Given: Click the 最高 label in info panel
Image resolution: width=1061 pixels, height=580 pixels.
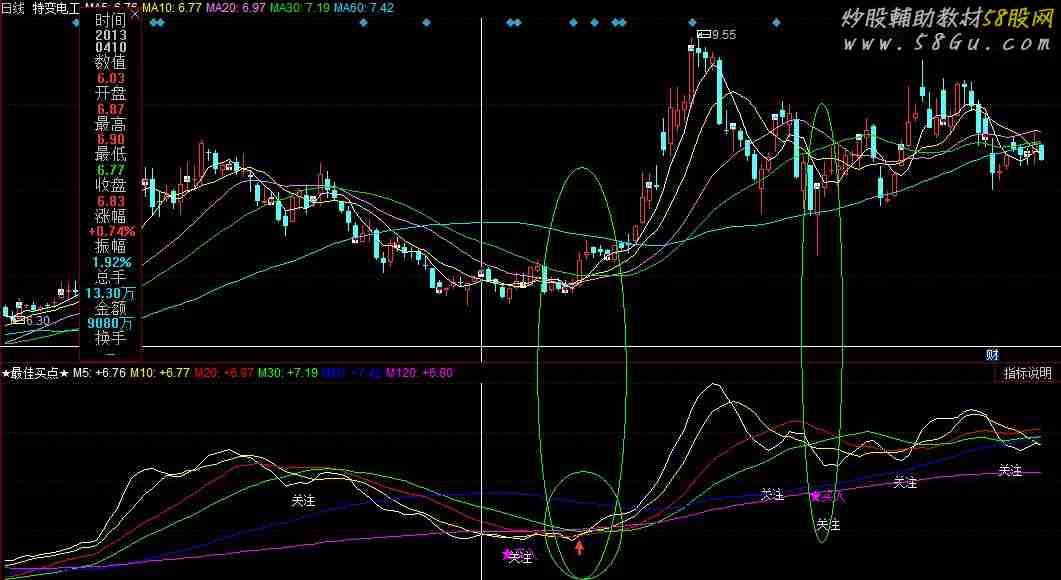Looking at the screenshot, I should pos(110,125).
